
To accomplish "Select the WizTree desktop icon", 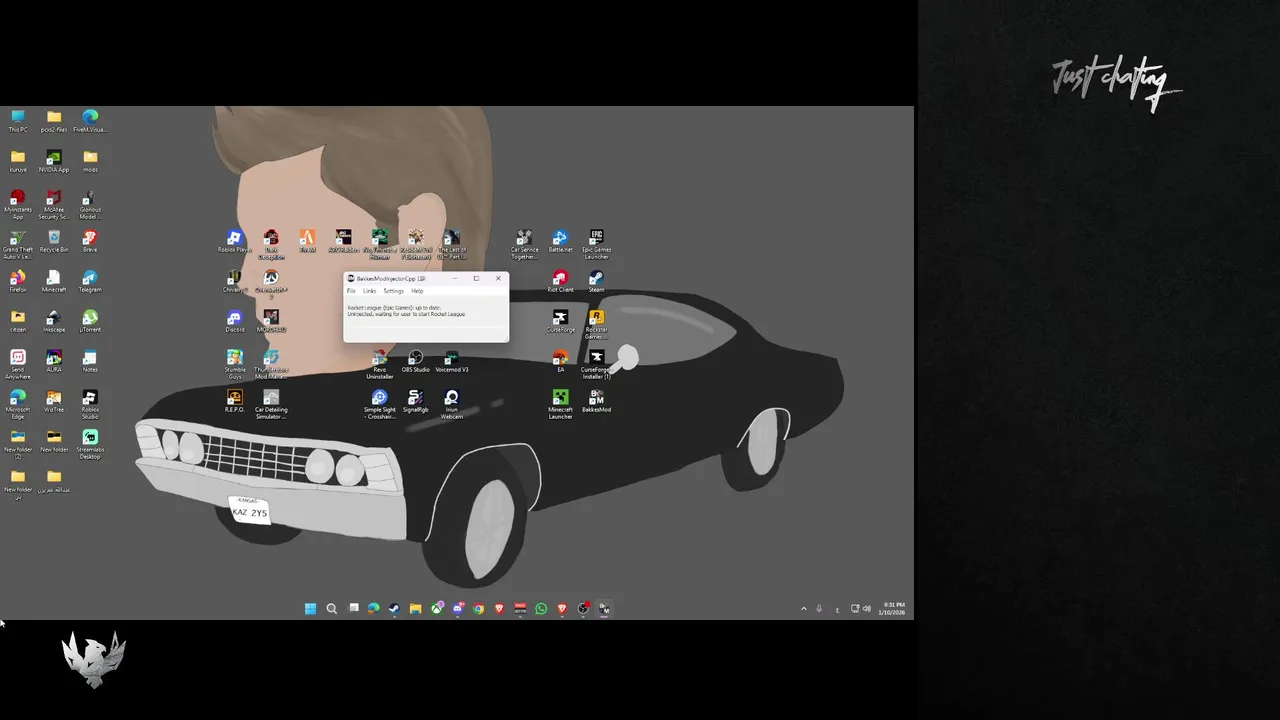I will coord(54,401).
